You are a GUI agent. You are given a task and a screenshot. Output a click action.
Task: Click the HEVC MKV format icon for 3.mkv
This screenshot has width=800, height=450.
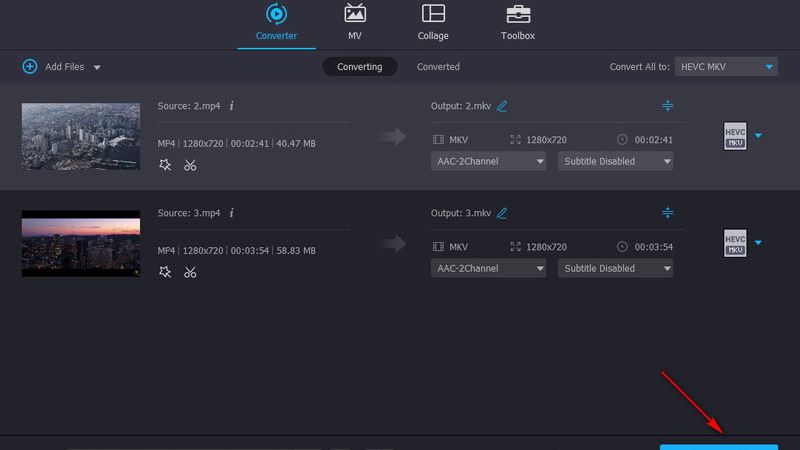tap(735, 243)
